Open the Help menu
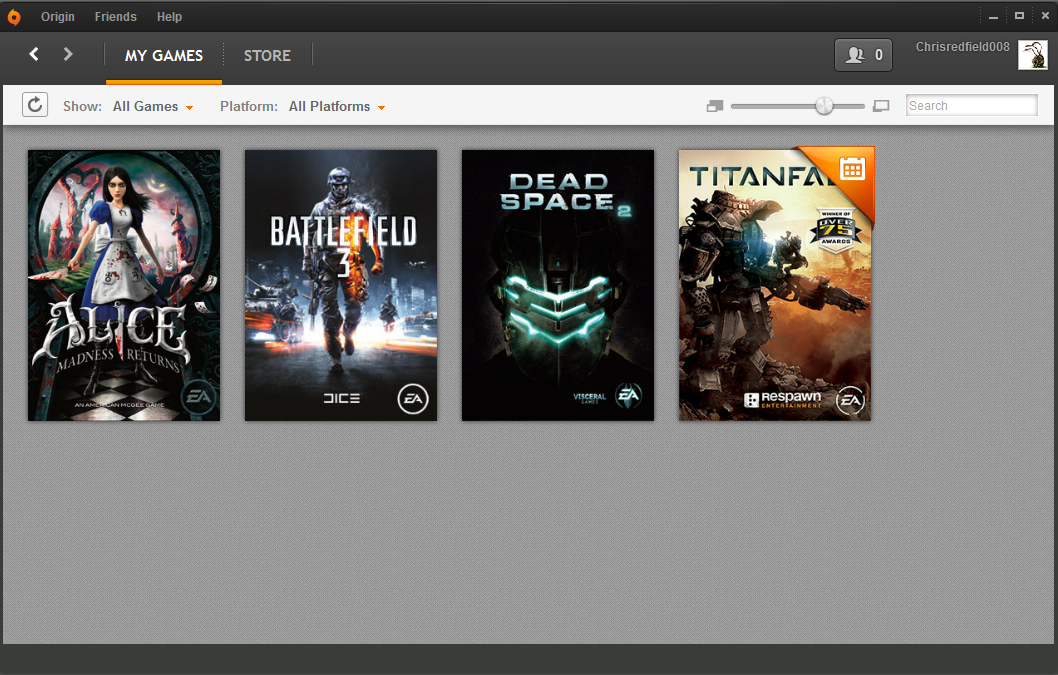The image size is (1058, 675). (x=169, y=17)
